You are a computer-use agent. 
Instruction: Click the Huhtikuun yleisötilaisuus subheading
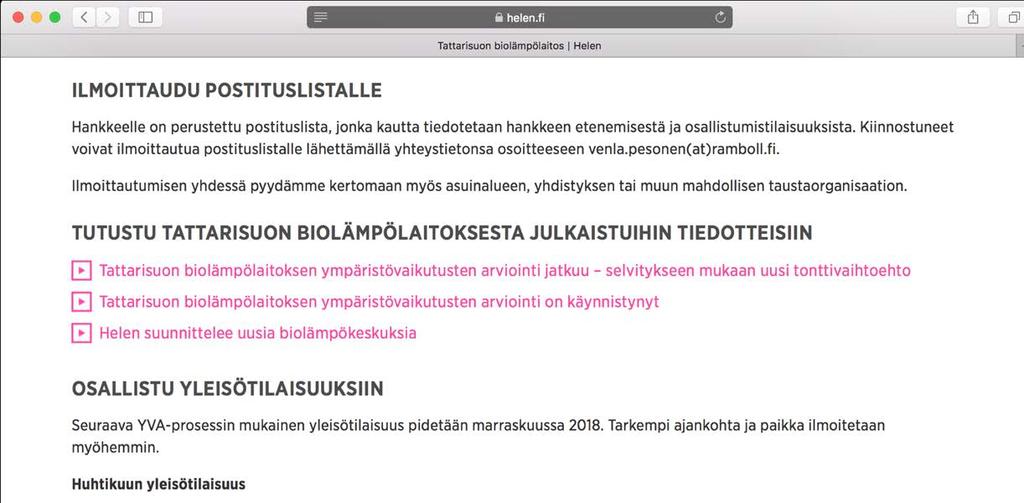pyautogui.click(x=159, y=484)
